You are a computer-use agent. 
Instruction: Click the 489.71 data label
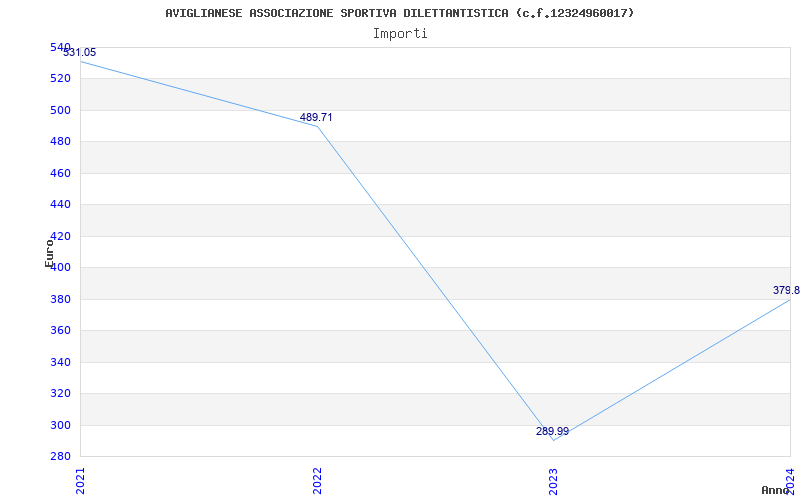coord(316,117)
